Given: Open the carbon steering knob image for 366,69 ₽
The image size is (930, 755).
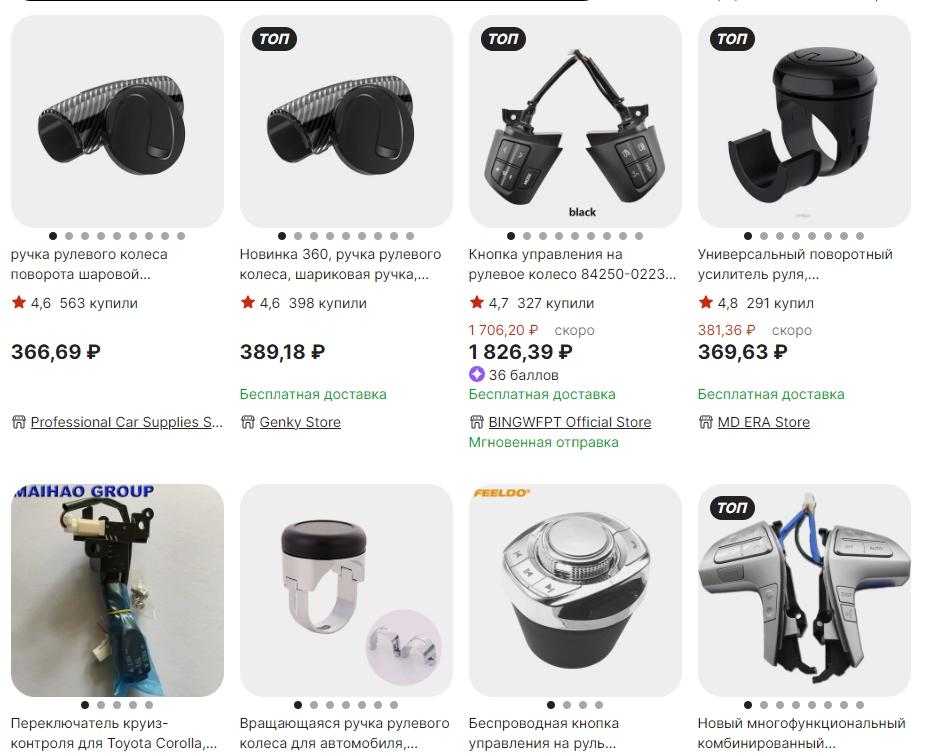Looking at the screenshot, I should 117,121.
